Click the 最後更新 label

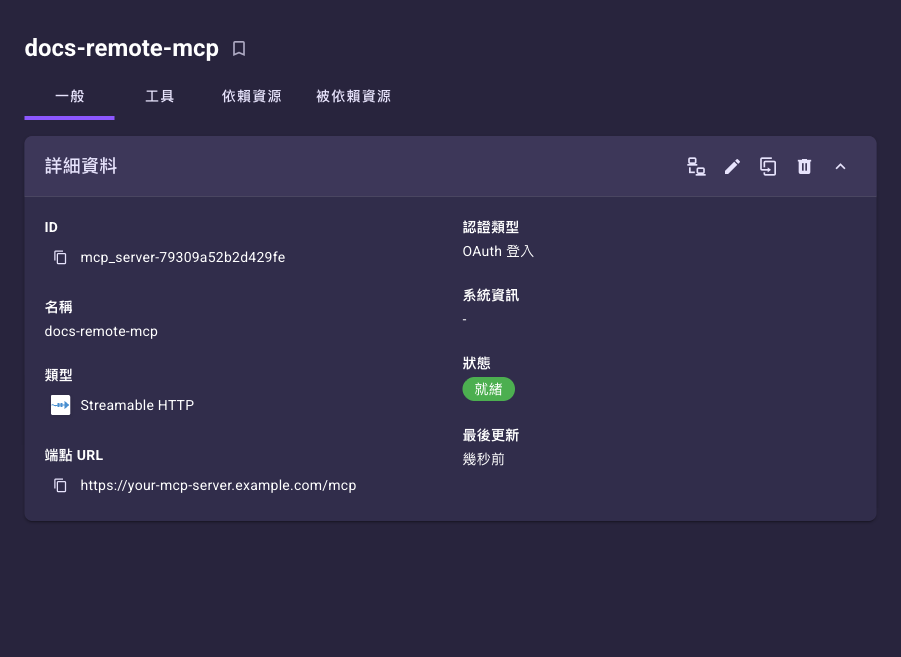[491, 435]
